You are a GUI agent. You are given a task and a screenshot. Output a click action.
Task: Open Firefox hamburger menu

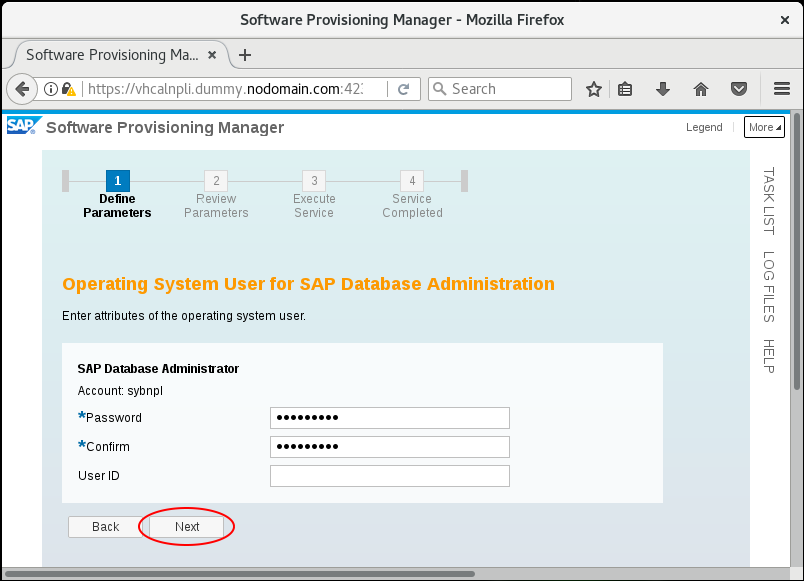(781, 89)
